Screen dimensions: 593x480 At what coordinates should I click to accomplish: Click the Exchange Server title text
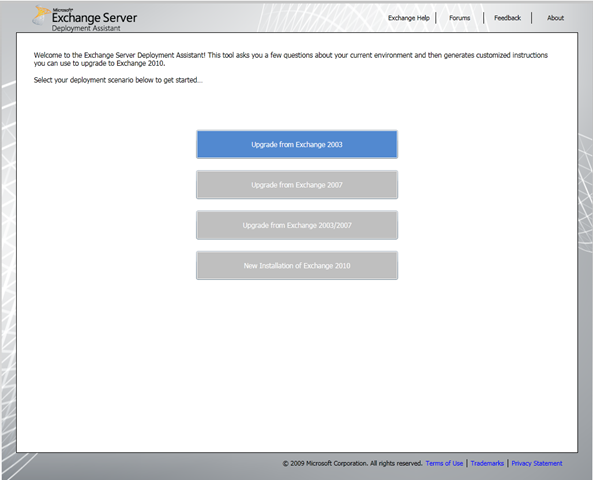(94, 18)
